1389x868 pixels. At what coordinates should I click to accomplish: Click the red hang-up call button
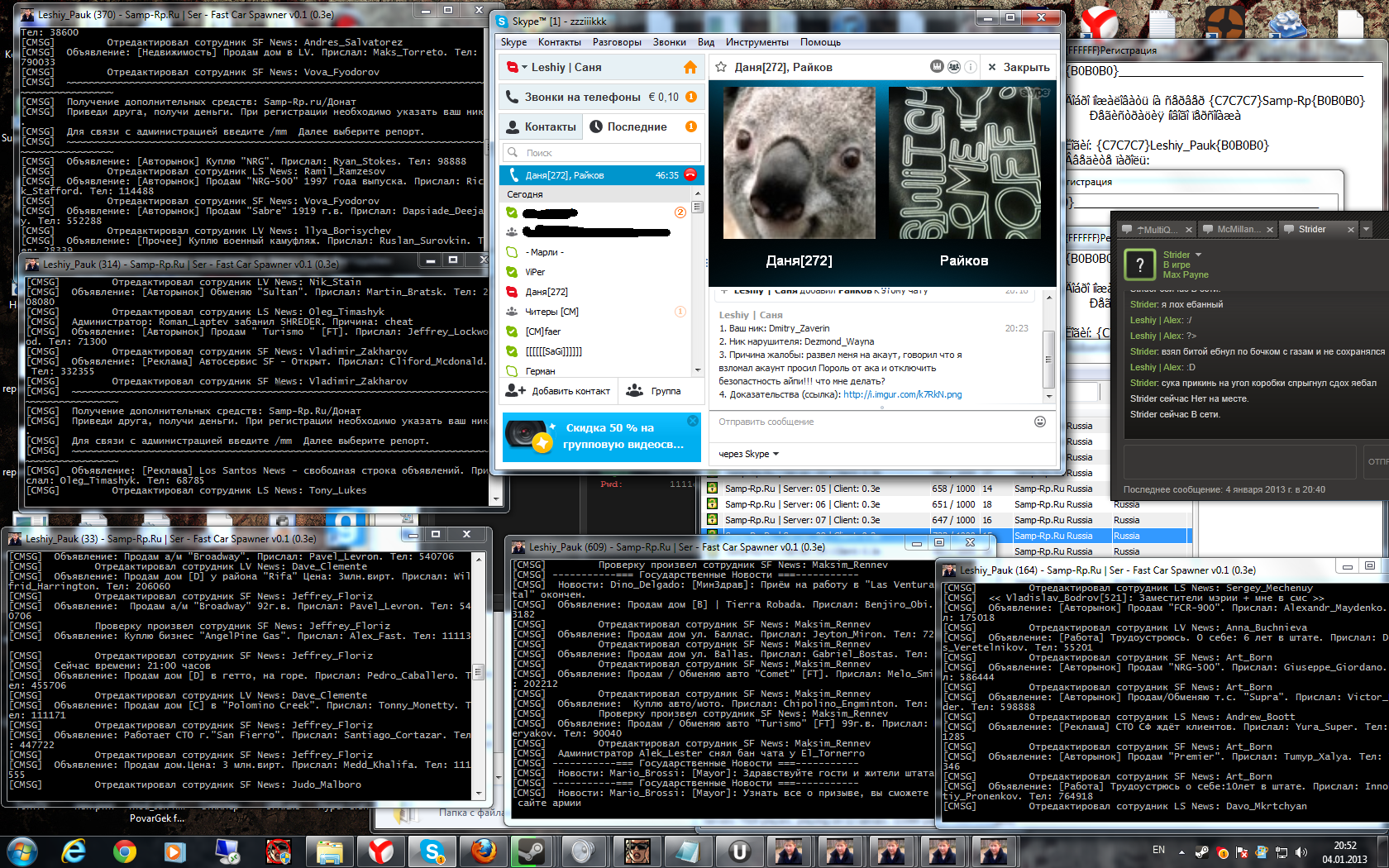coord(690,175)
